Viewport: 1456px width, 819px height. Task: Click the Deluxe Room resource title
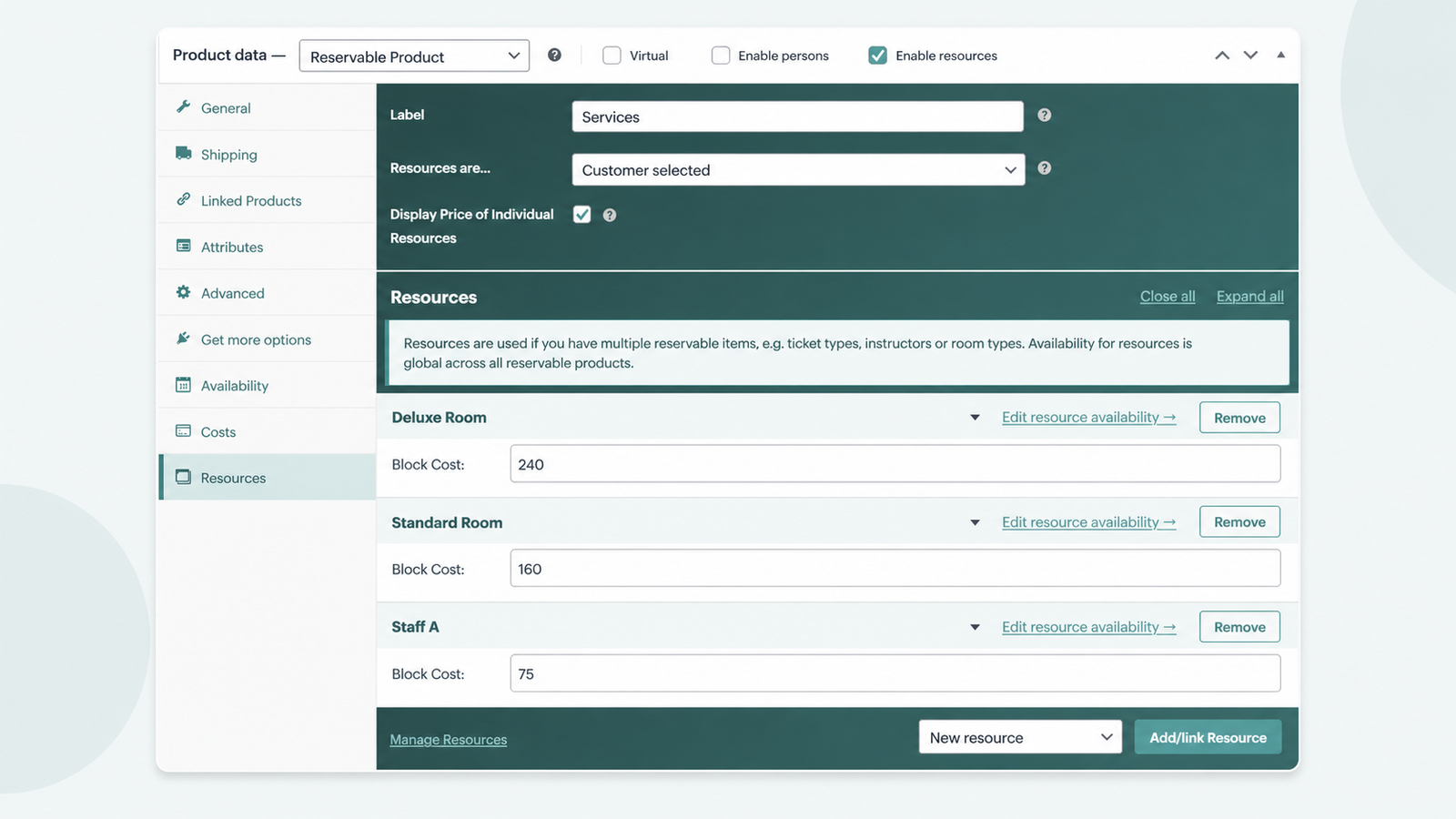tap(440, 418)
